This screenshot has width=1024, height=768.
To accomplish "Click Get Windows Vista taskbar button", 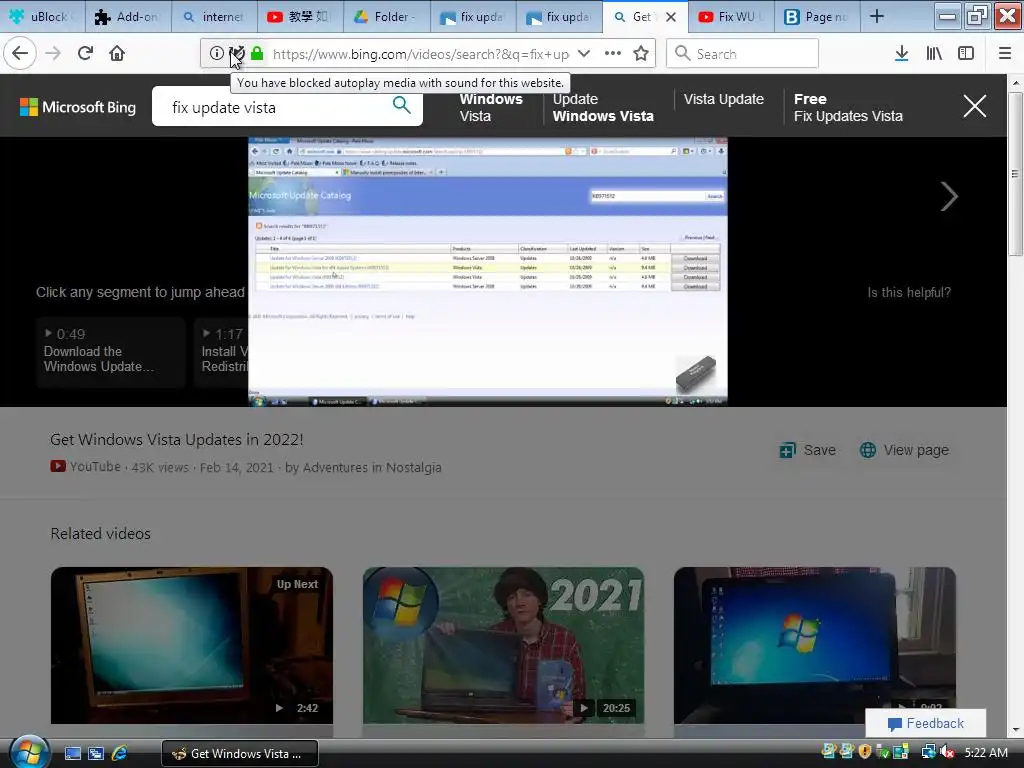I will [240, 754].
